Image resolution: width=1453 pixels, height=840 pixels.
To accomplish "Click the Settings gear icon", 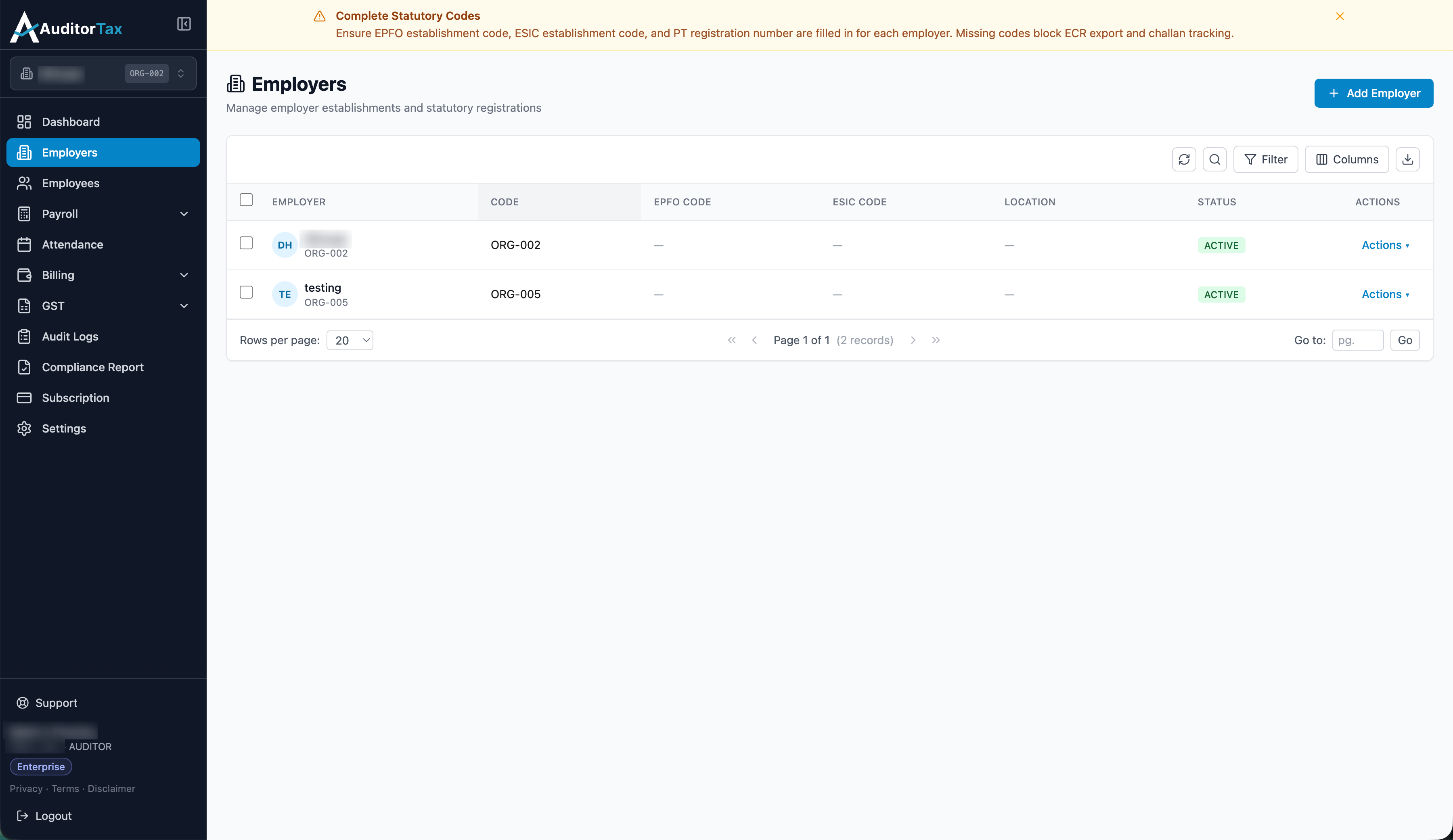I will [24, 428].
